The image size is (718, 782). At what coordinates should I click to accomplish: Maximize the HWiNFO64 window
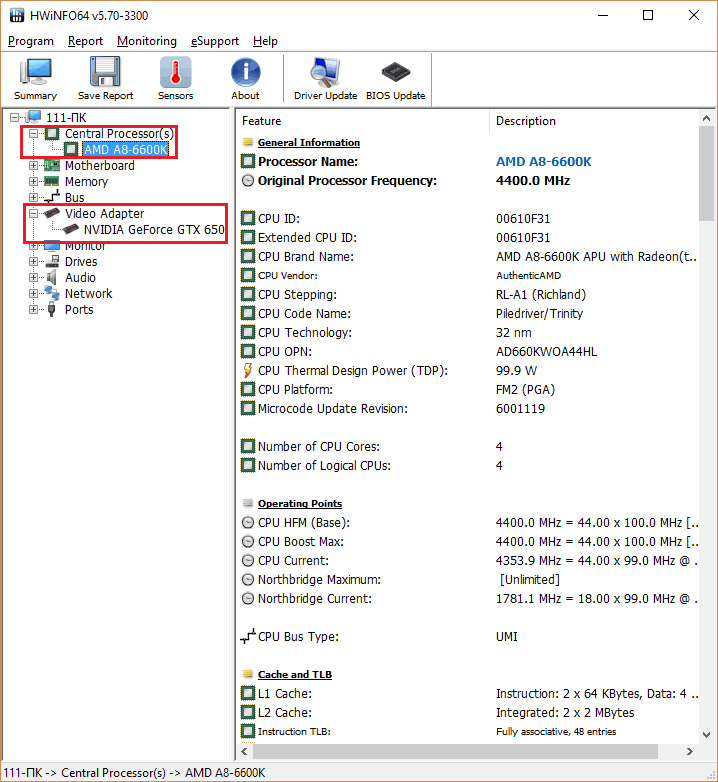click(648, 15)
